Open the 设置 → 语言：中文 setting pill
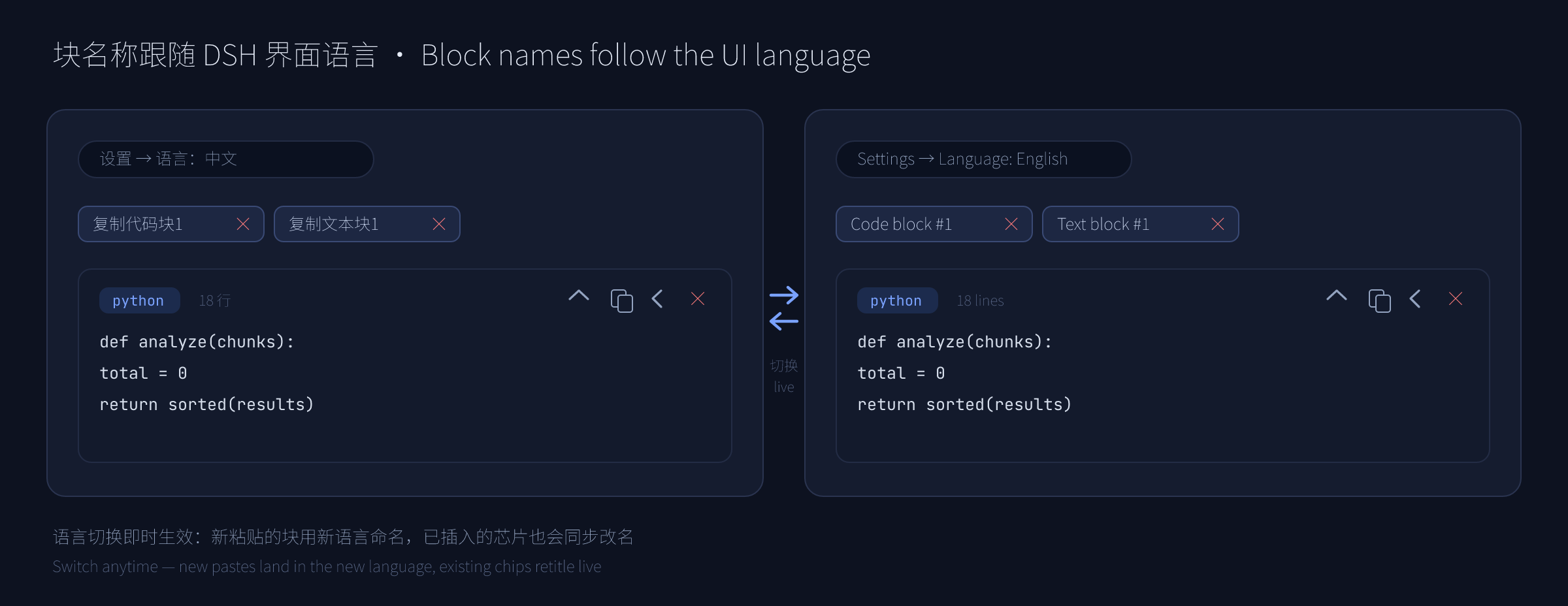 point(226,159)
